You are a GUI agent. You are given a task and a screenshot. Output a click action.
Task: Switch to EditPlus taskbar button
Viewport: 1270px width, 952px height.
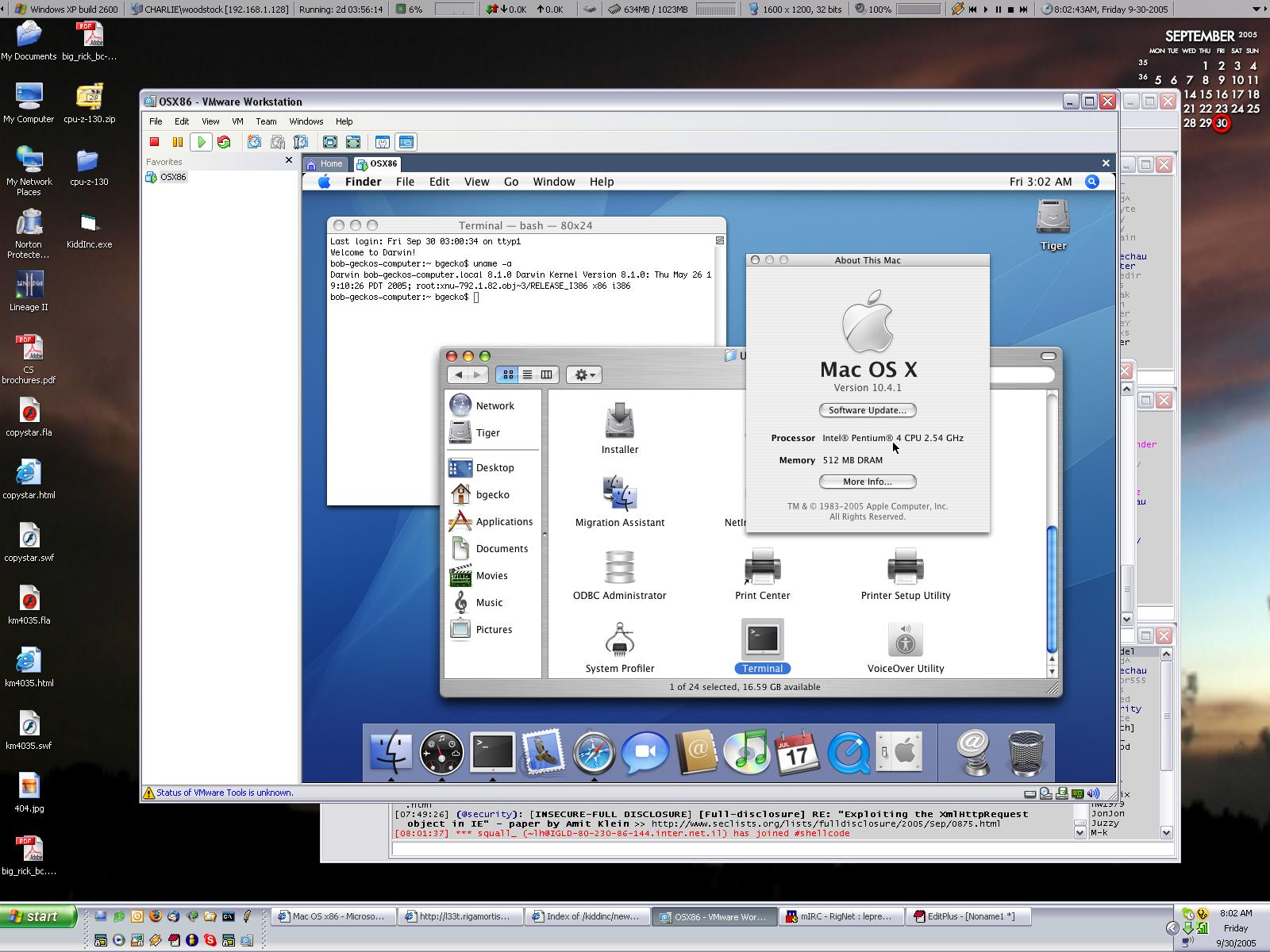[969, 916]
